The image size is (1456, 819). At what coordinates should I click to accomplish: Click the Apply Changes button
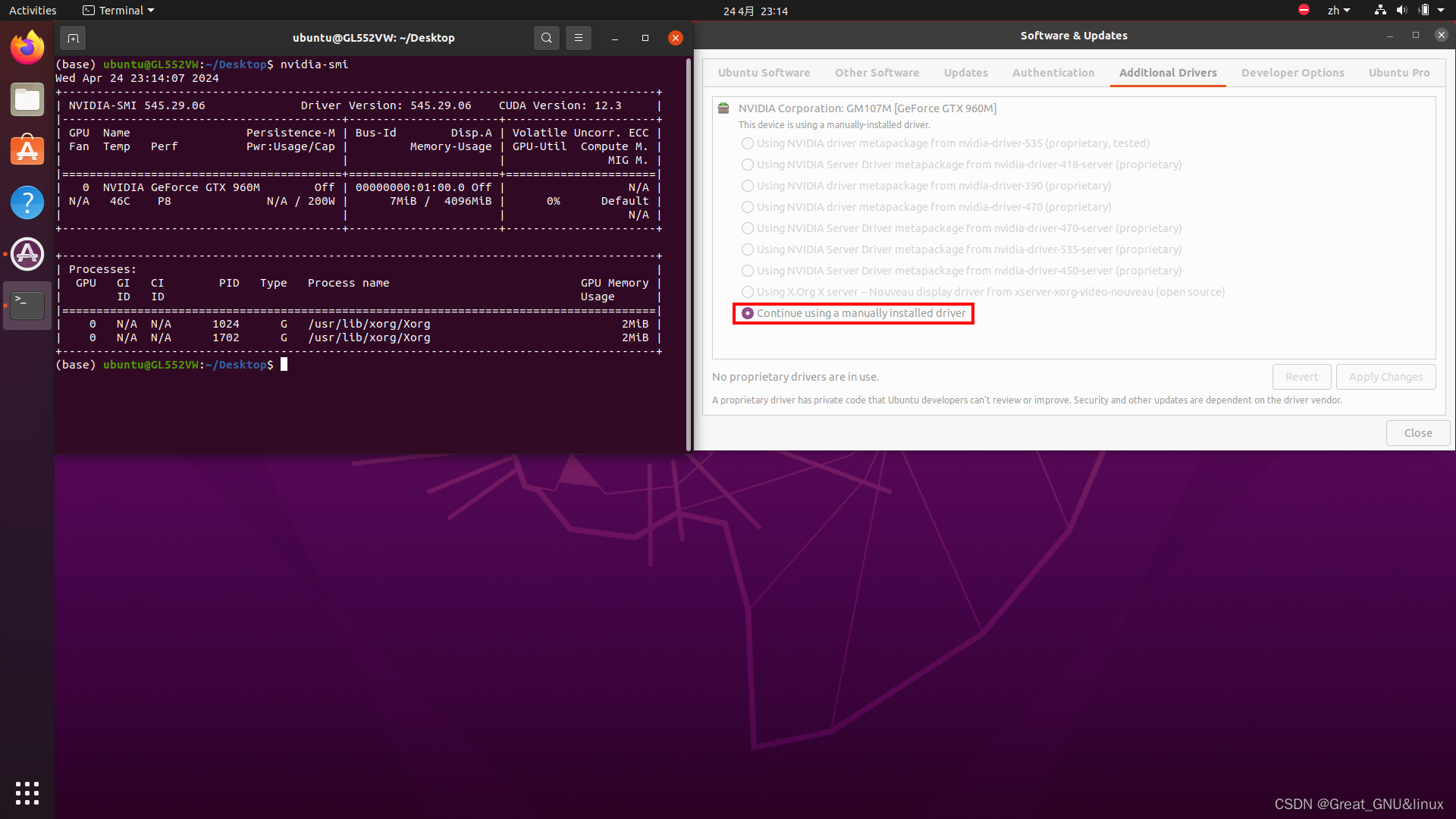1385,376
